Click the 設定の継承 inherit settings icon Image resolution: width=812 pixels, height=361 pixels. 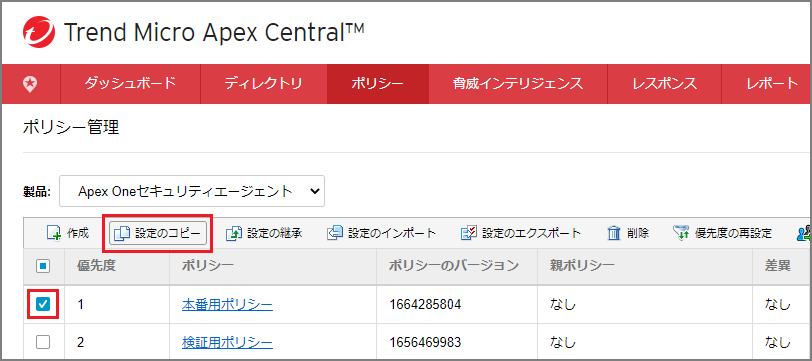pos(235,234)
